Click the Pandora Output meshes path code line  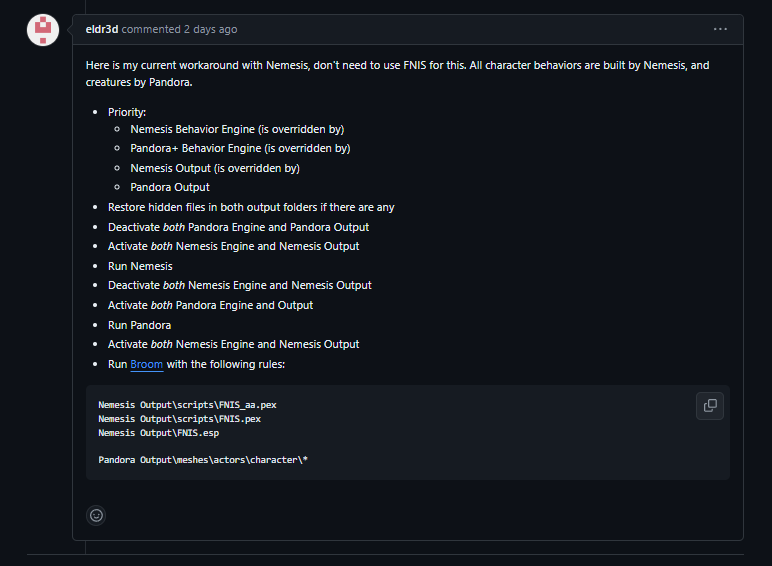(x=203, y=460)
